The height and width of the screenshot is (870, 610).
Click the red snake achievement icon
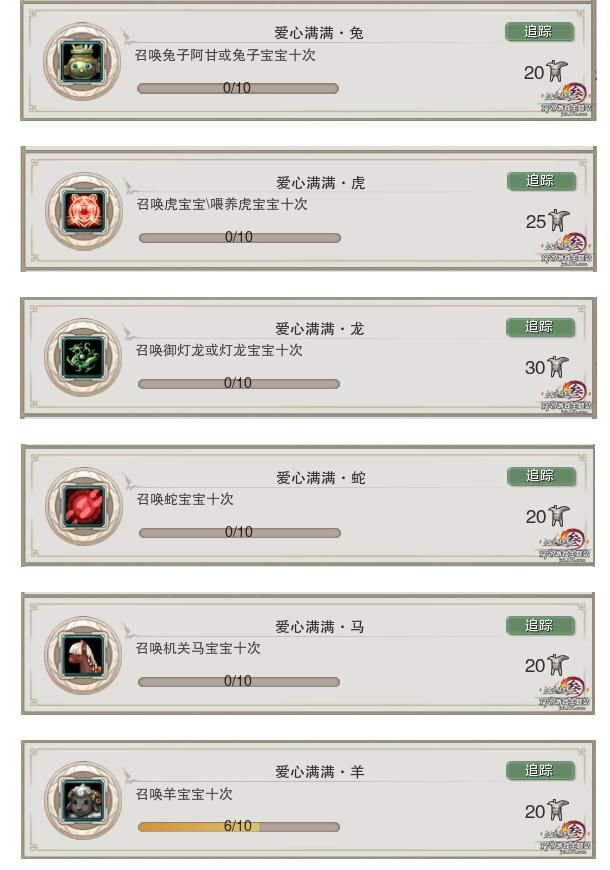click(x=84, y=506)
